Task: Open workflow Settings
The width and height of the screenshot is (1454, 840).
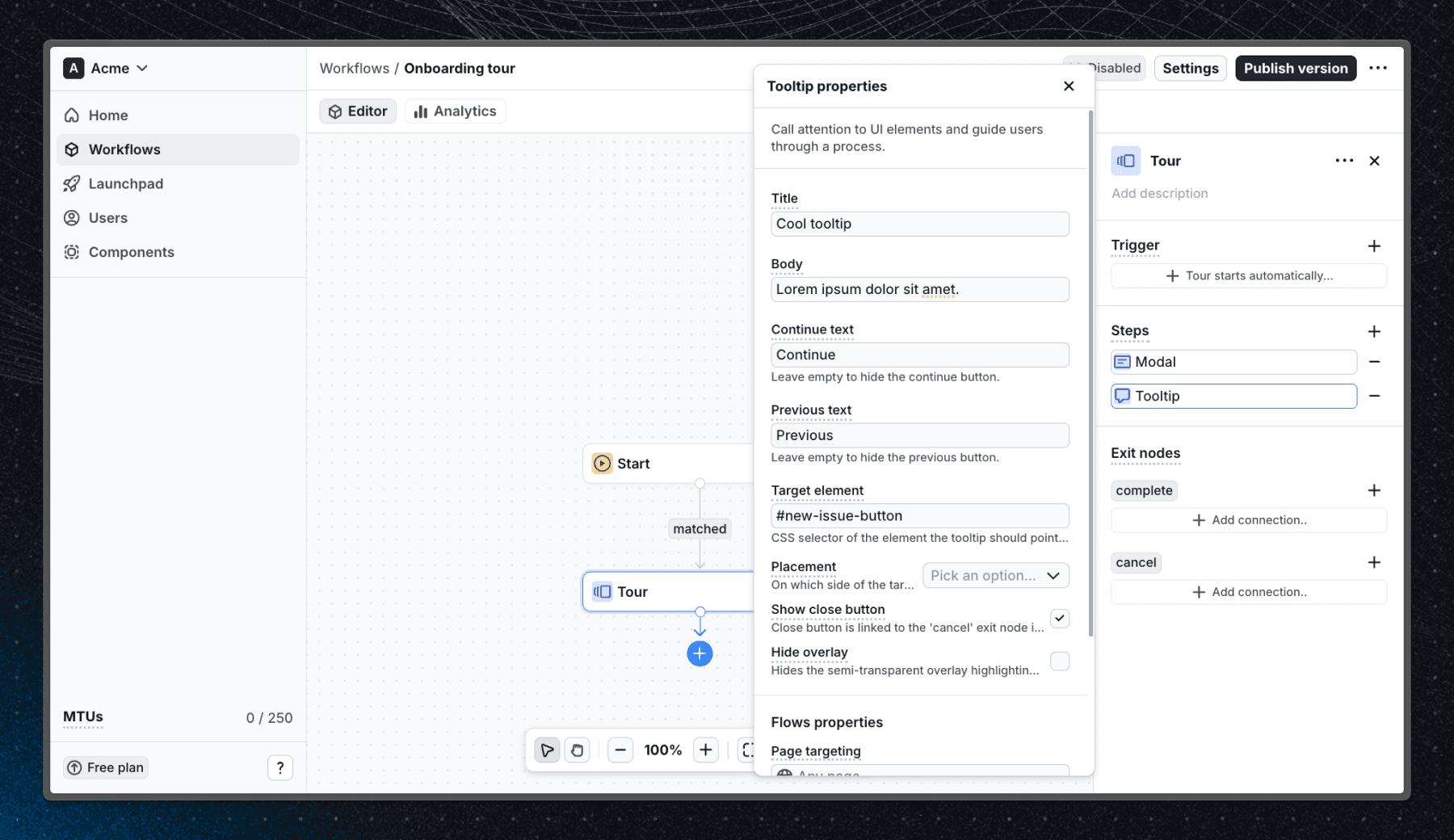Action: (x=1190, y=69)
